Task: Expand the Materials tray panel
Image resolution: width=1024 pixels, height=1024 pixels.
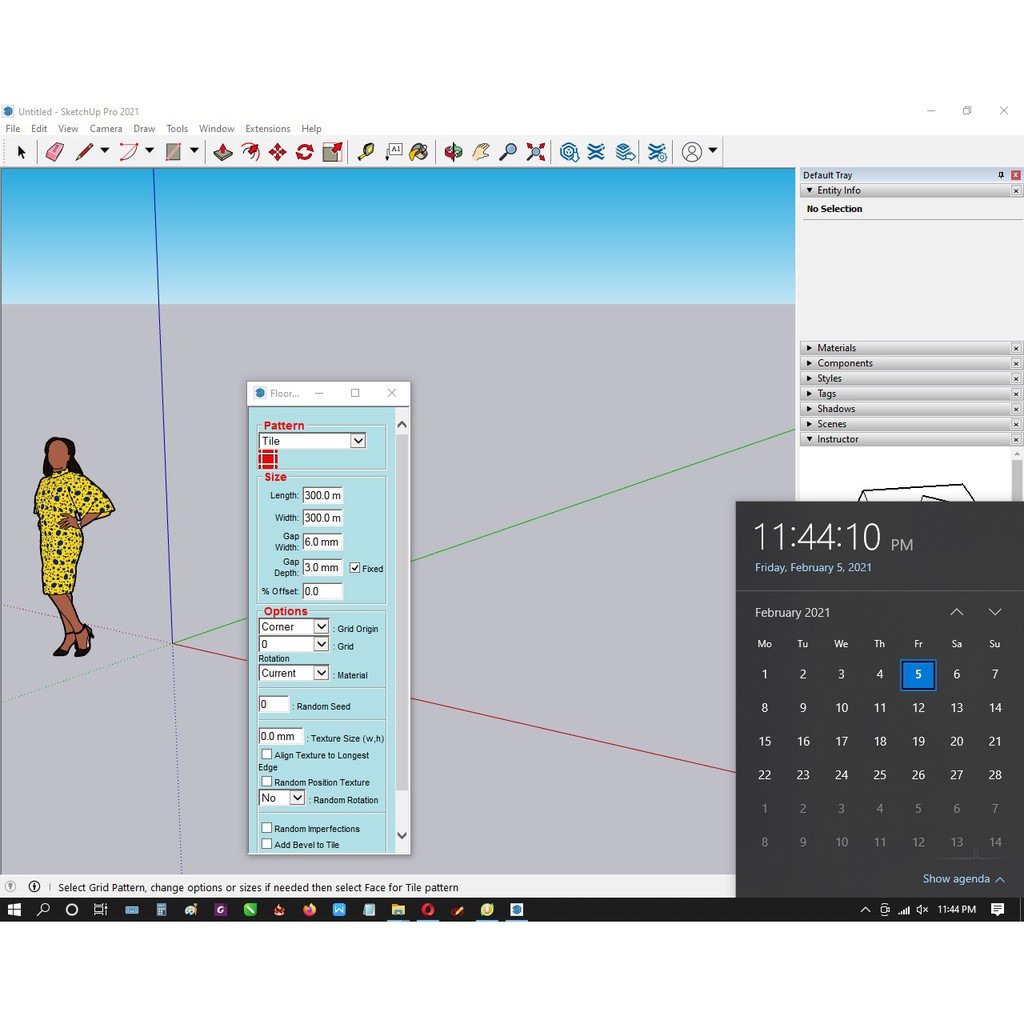Action: click(x=836, y=348)
